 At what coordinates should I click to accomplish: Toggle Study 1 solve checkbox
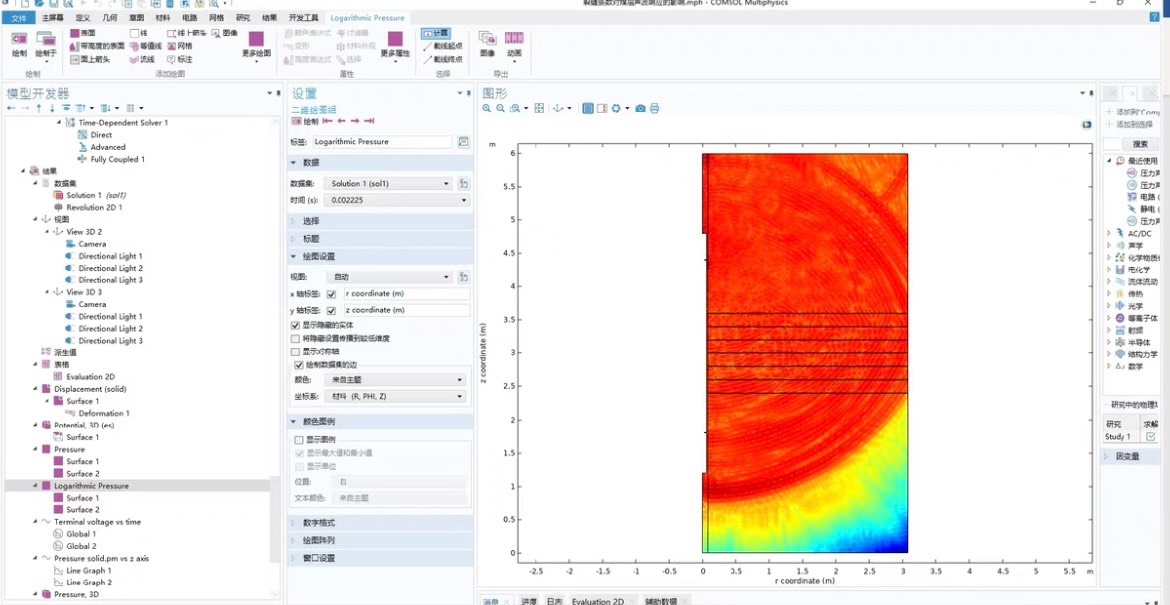pos(1150,436)
